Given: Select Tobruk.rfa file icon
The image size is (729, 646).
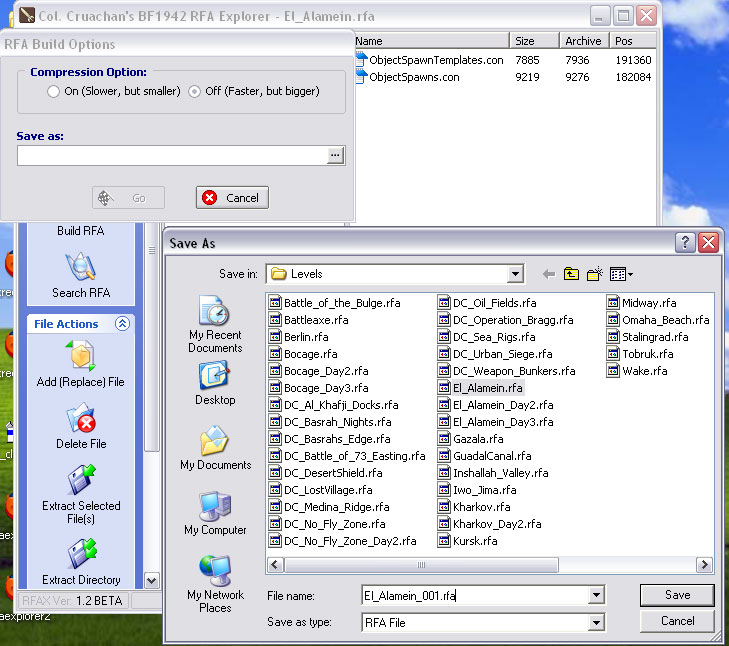Looking at the screenshot, I should tap(613, 354).
